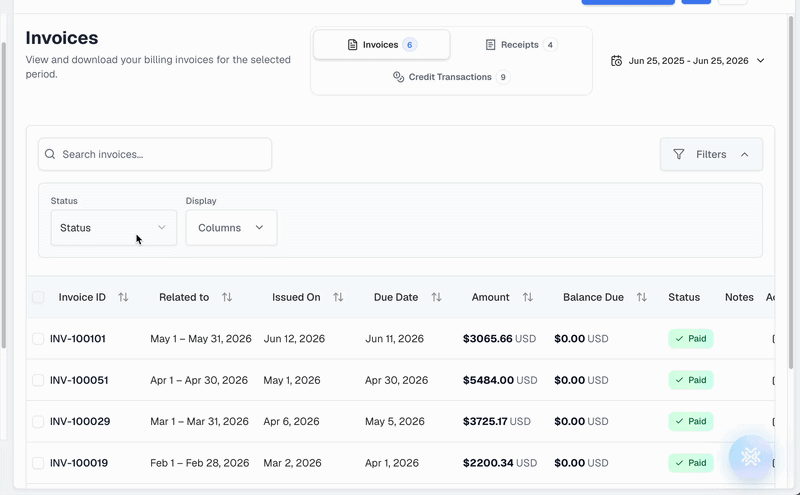
Task: Open the Status filter dropdown
Action: [x=114, y=228]
